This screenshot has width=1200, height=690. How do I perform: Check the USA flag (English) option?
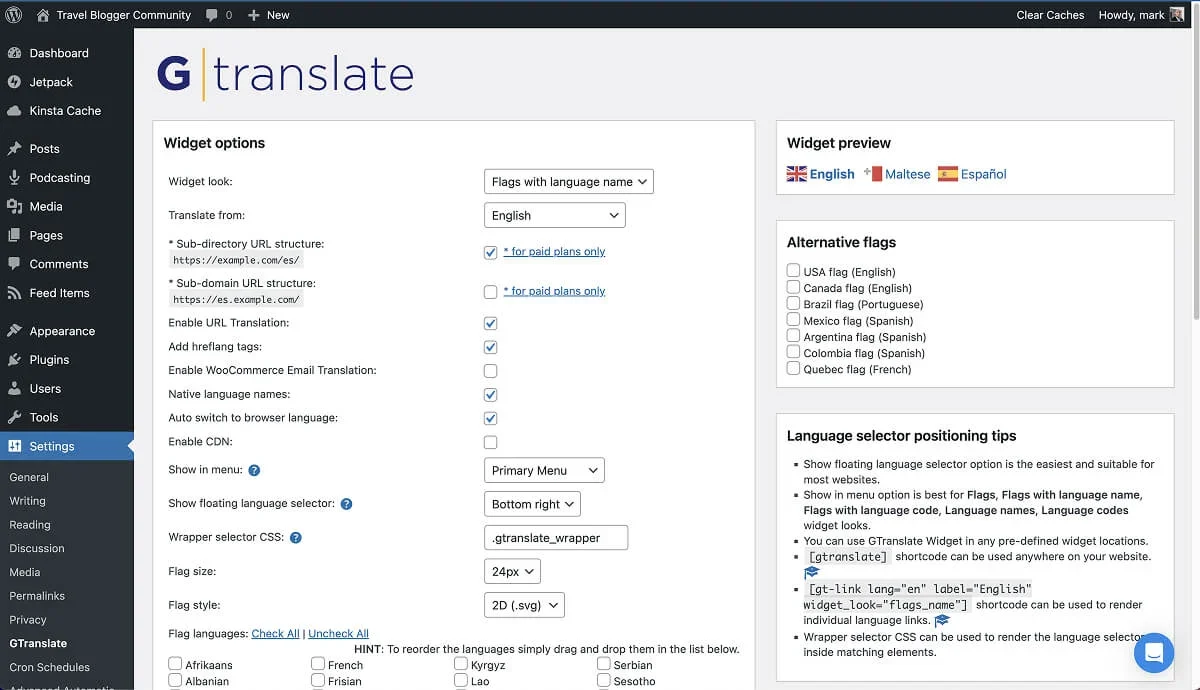793,271
